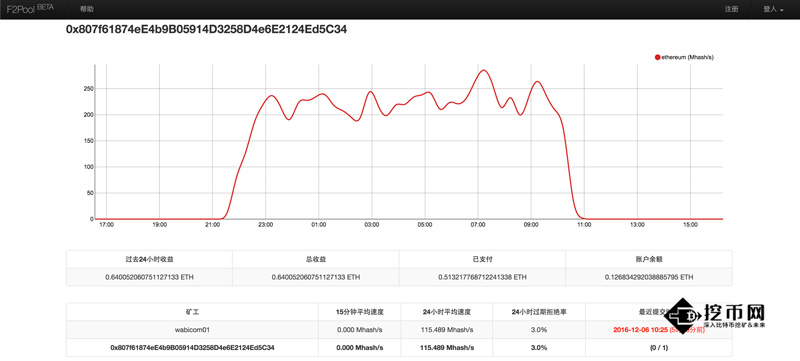Select the 0.126834292038885795 ETH balance value
This screenshot has height=361, width=800.
[648, 277]
